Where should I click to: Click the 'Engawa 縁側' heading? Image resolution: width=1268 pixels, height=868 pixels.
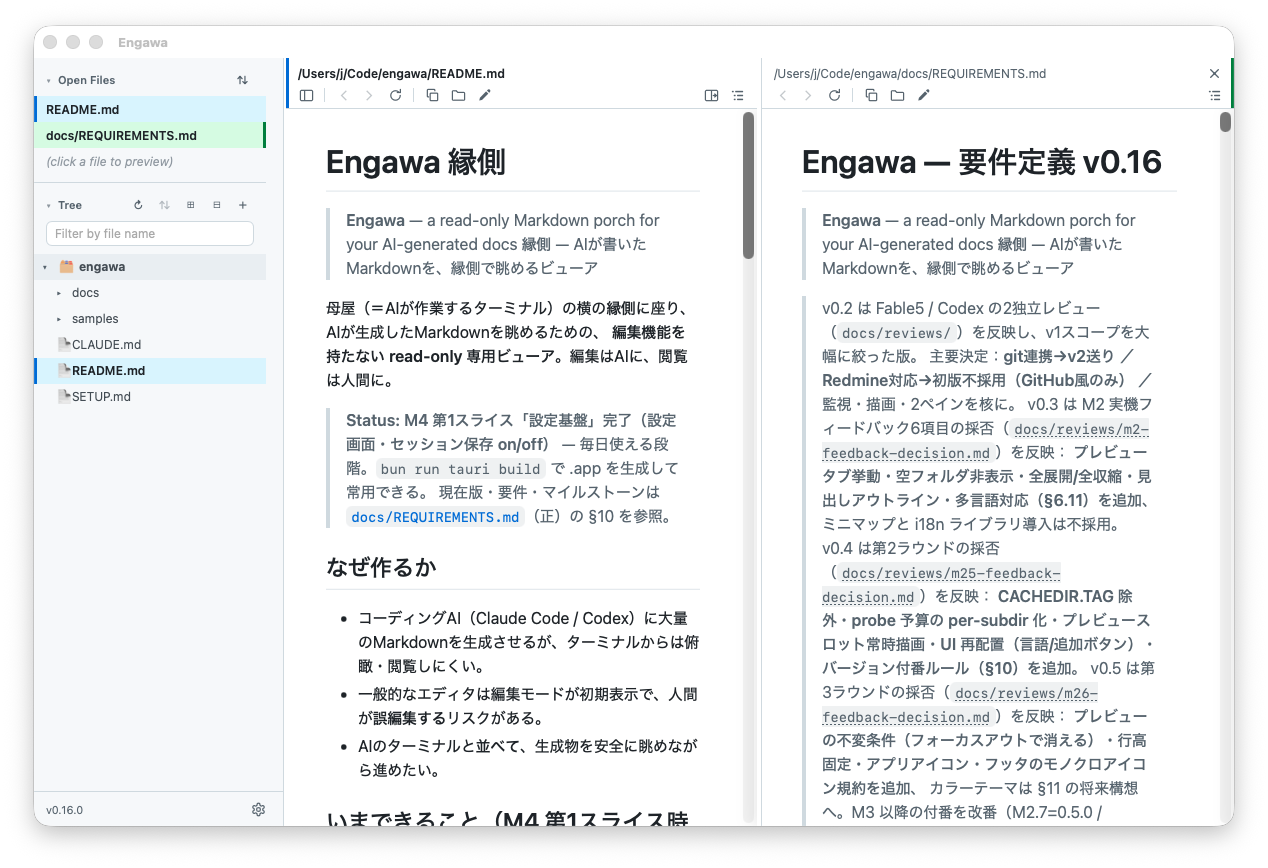tap(415, 162)
